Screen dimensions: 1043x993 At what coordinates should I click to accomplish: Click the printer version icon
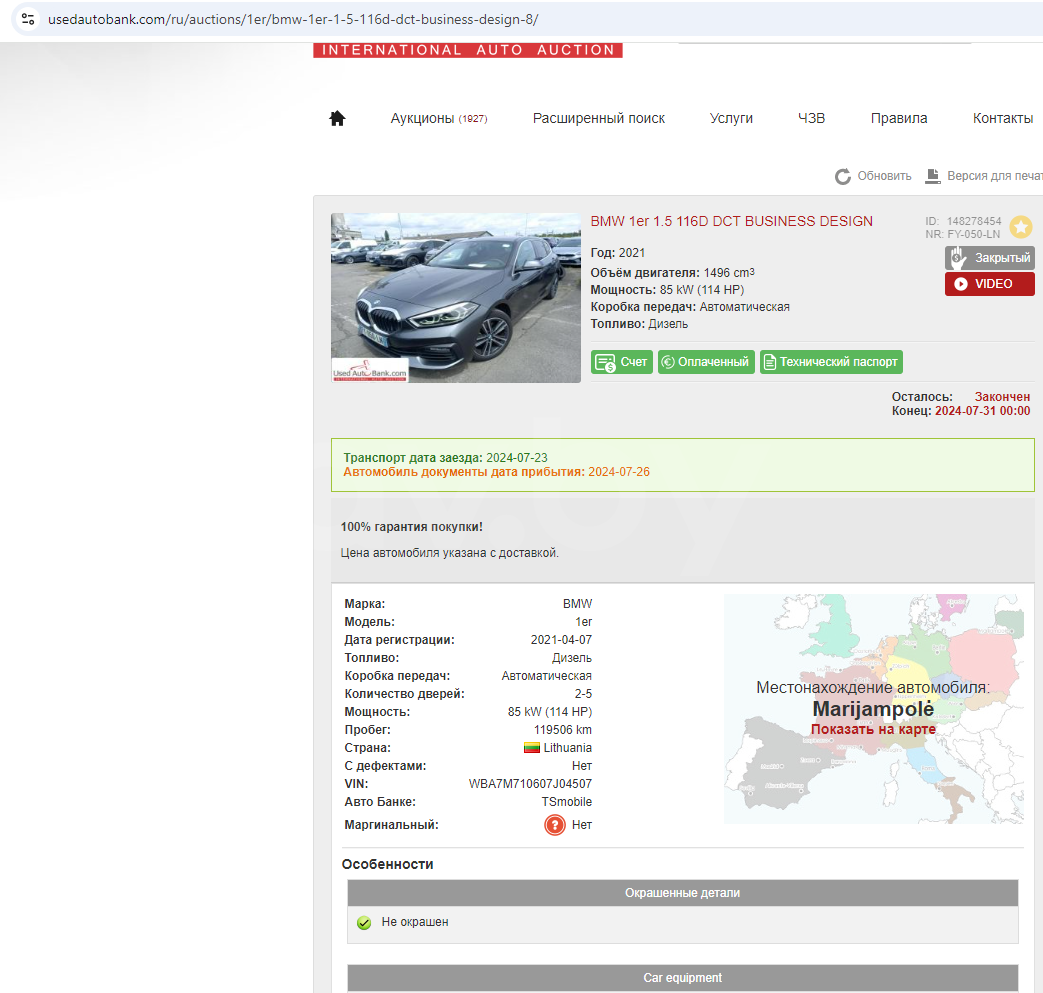(933, 176)
